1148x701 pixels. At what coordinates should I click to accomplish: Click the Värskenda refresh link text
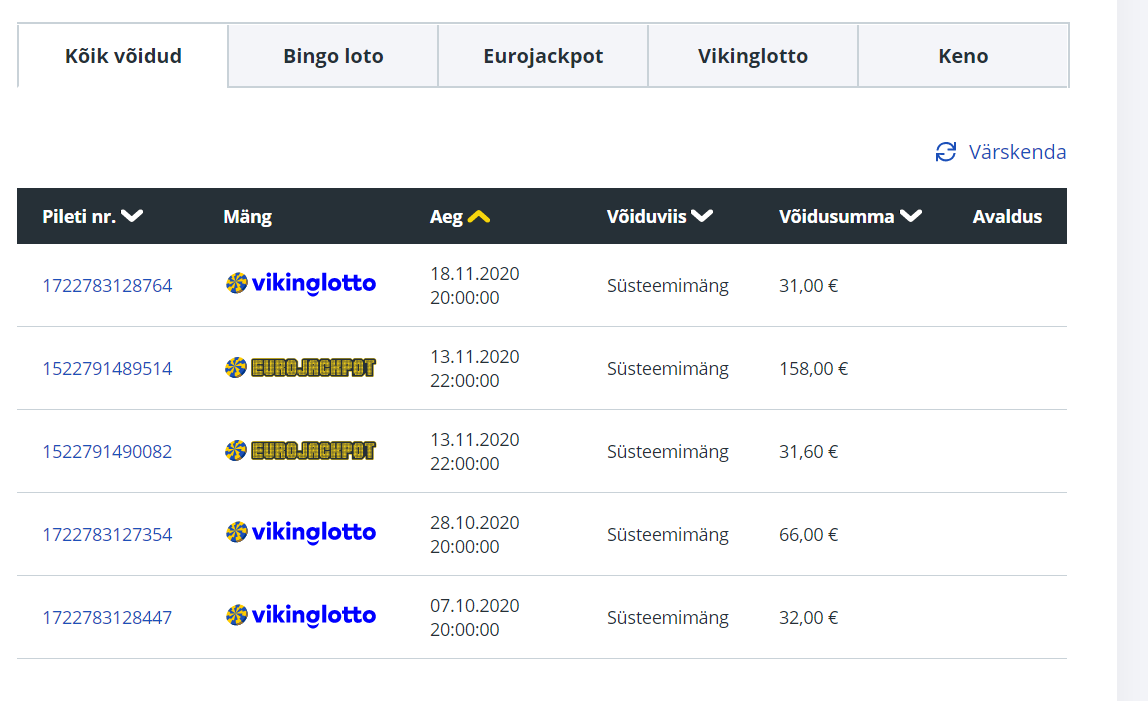tap(1017, 152)
